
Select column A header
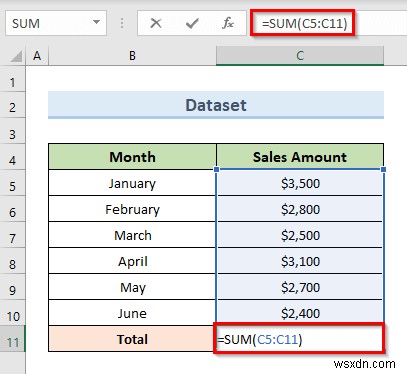pyautogui.click(x=37, y=56)
